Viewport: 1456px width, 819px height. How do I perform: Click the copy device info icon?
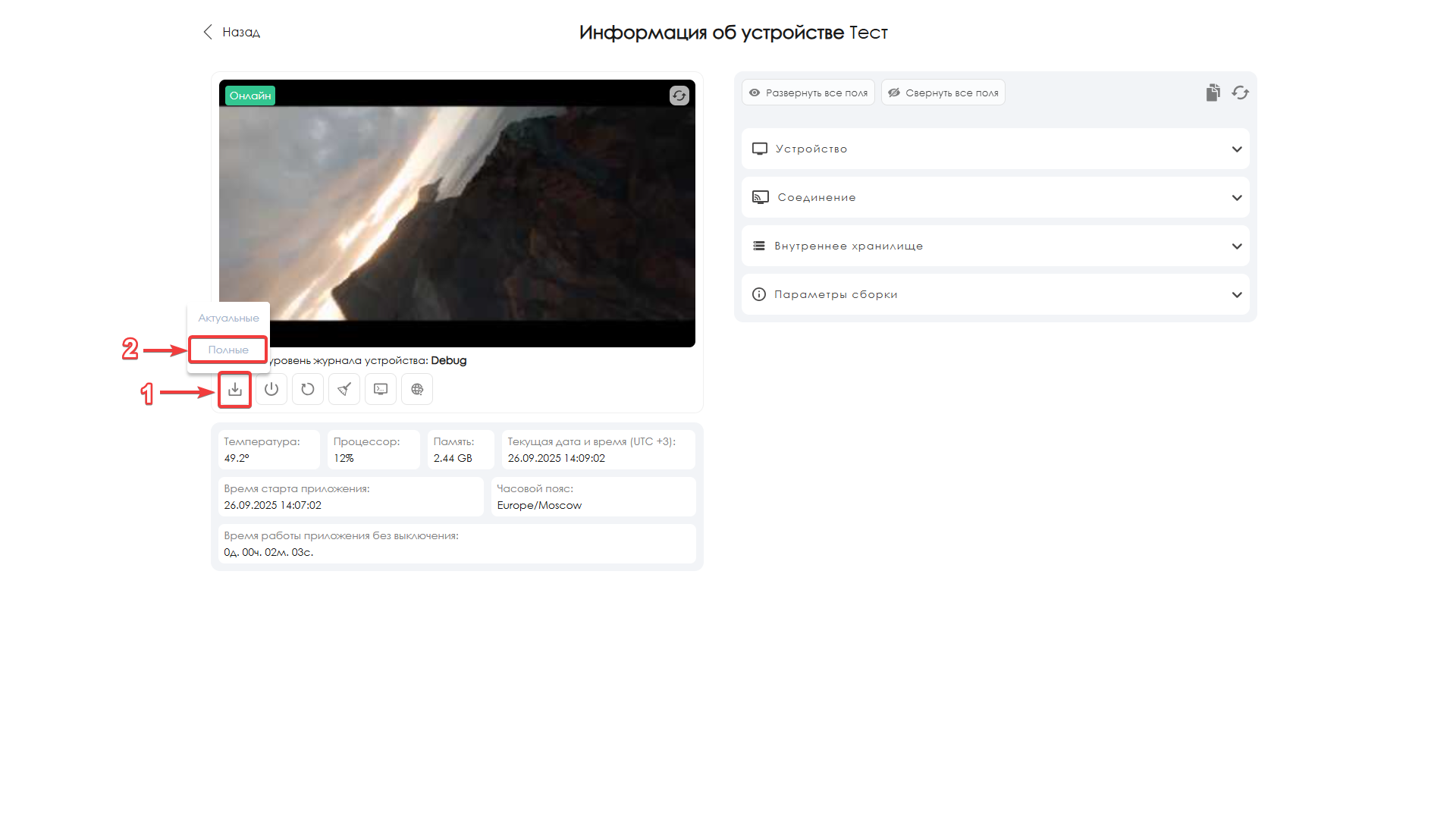coord(1213,93)
